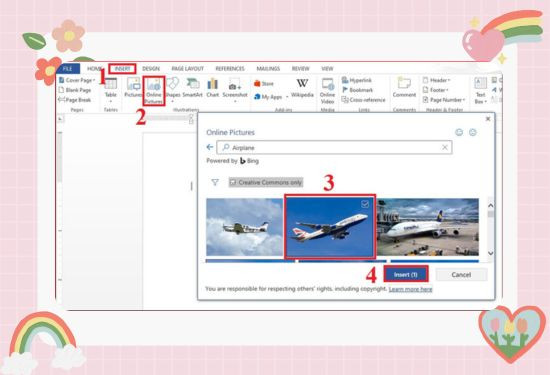Open the FILE tab
The height and width of the screenshot is (375, 550).
(x=67, y=69)
